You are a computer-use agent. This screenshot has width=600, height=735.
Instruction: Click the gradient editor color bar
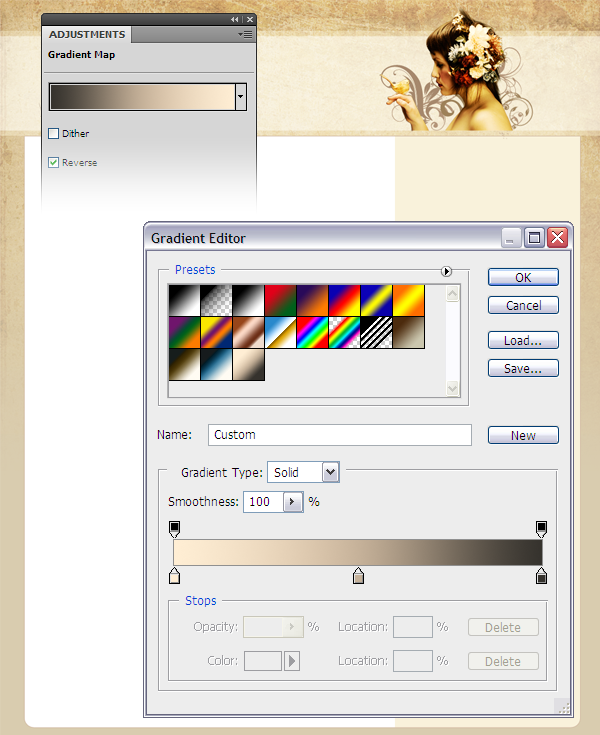pos(358,552)
